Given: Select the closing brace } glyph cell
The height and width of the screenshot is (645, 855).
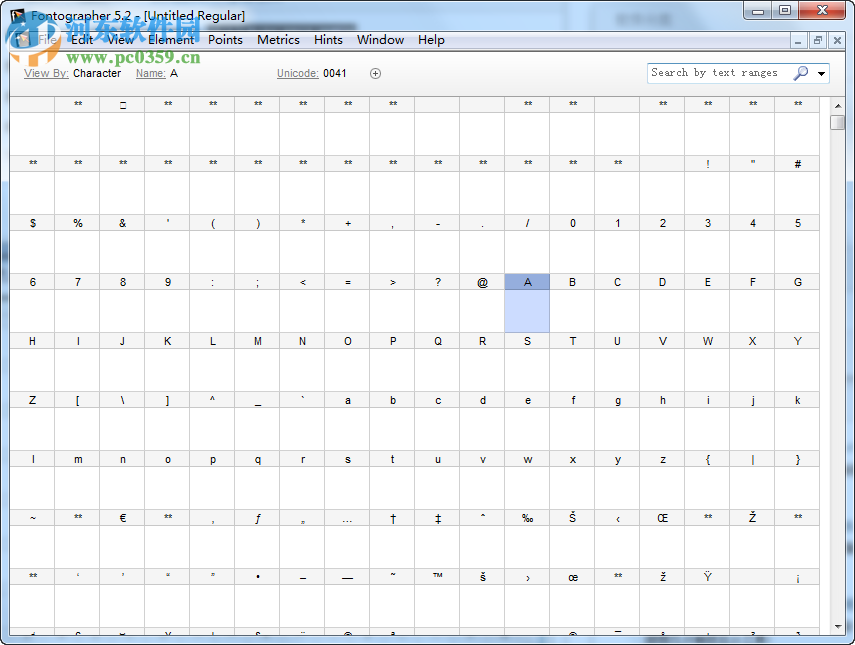Looking at the screenshot, I should 797,480.
